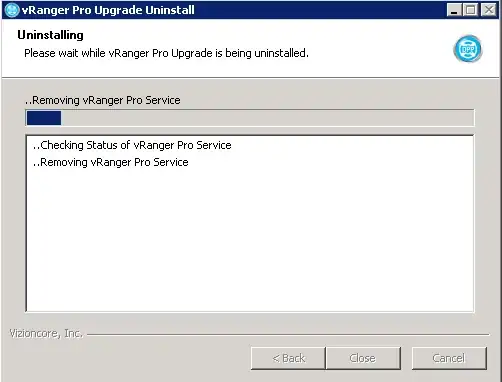
Task: Click the Close button beside Back
Action: click(x=363, y=358)
